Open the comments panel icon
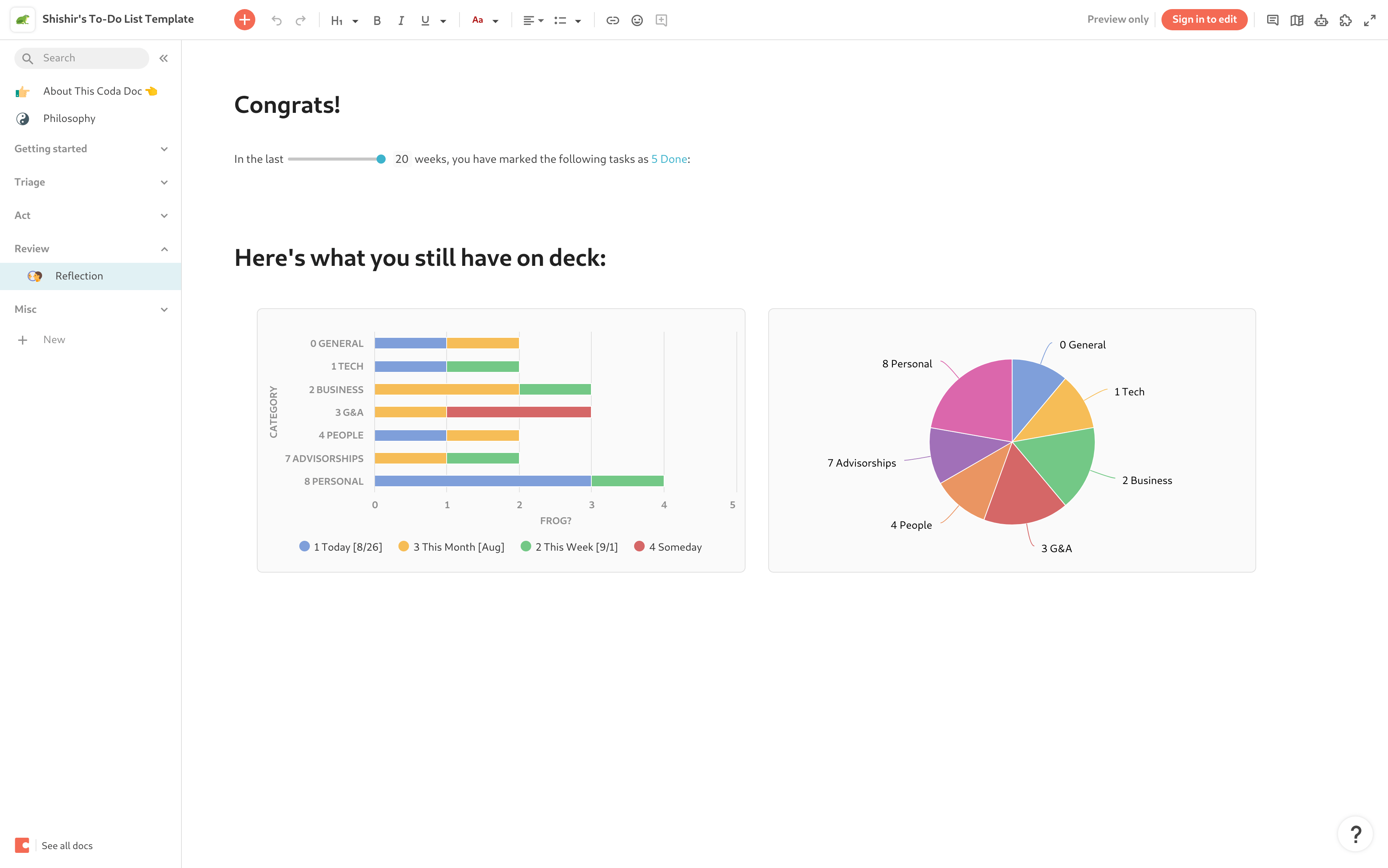Image resolution: width=1388 pixels, height=868 pixels. (x=1272, y=20)
